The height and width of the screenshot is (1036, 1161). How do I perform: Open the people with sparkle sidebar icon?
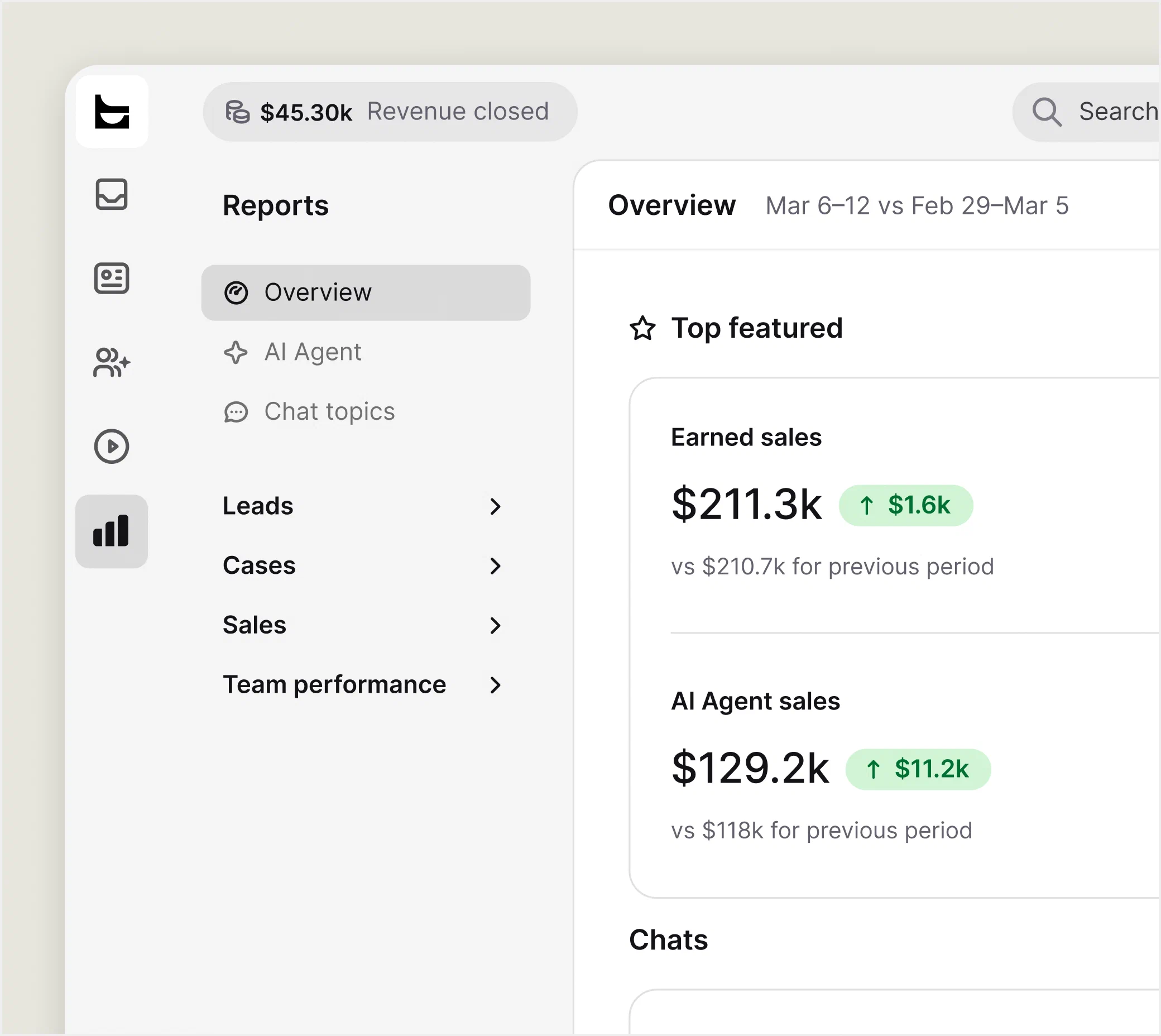(112, 362)
